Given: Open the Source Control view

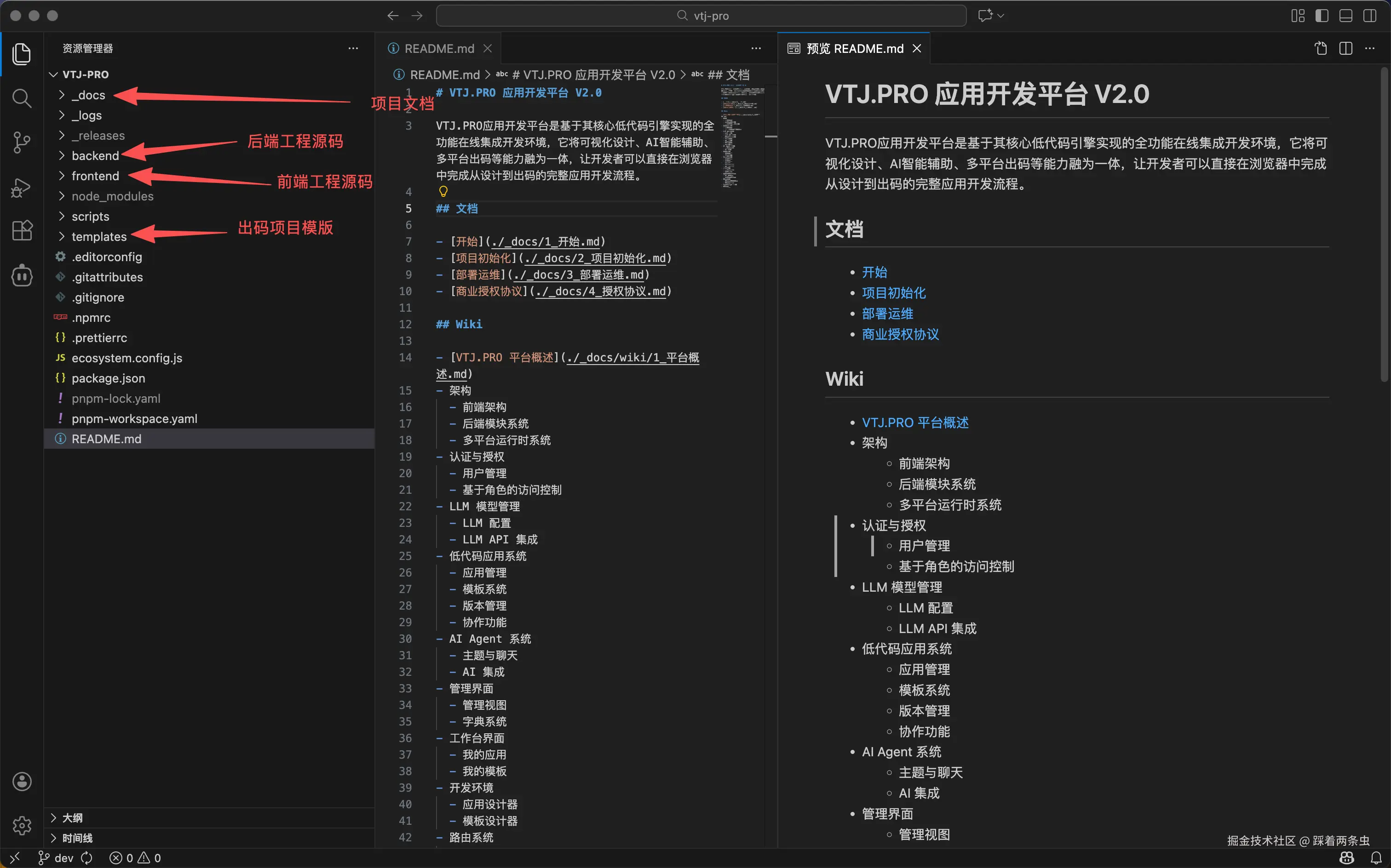Looking at the screenshot, I should (x=21, y=143).
